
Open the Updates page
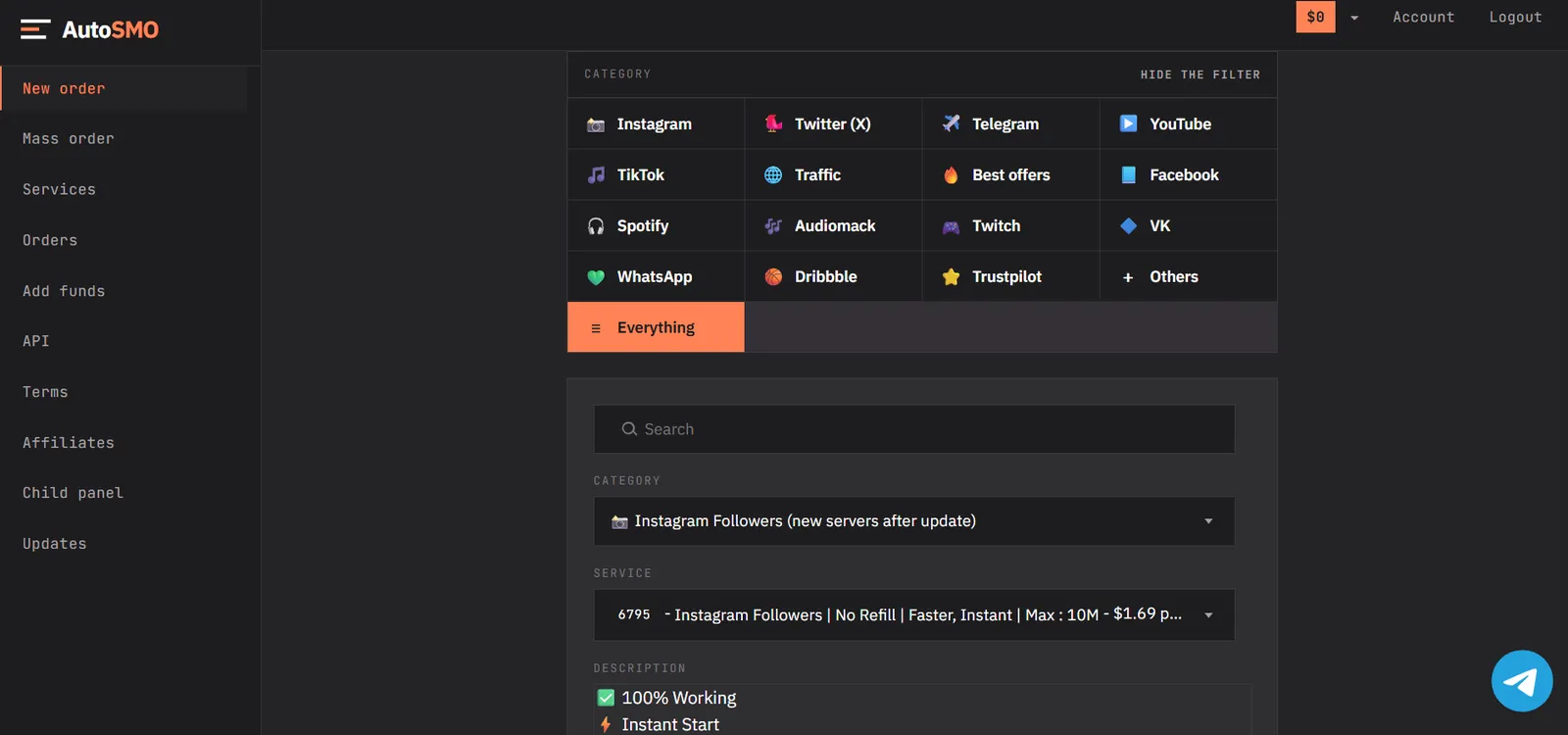55,544
